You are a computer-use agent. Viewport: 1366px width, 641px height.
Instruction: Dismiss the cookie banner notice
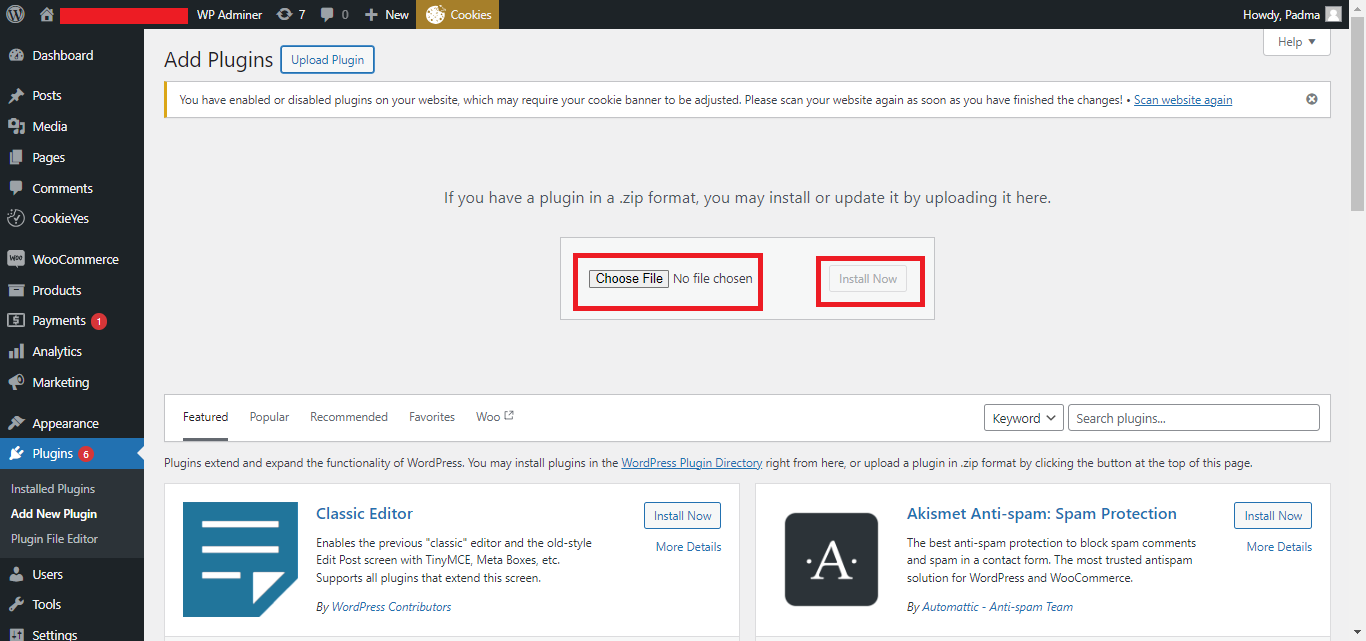tap(1312, 99)
